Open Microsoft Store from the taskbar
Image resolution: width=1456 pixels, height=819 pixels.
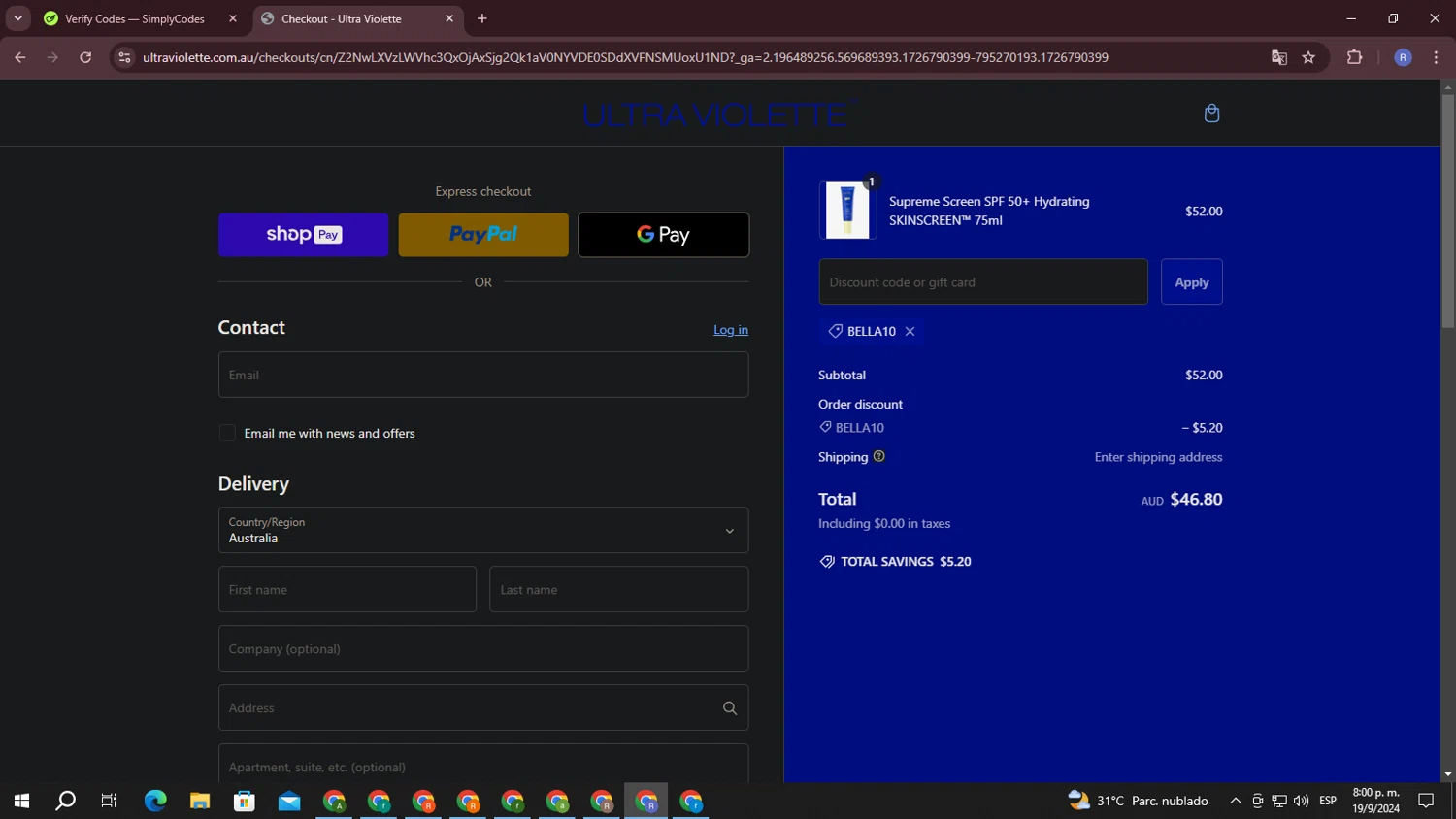coord(245,801)
